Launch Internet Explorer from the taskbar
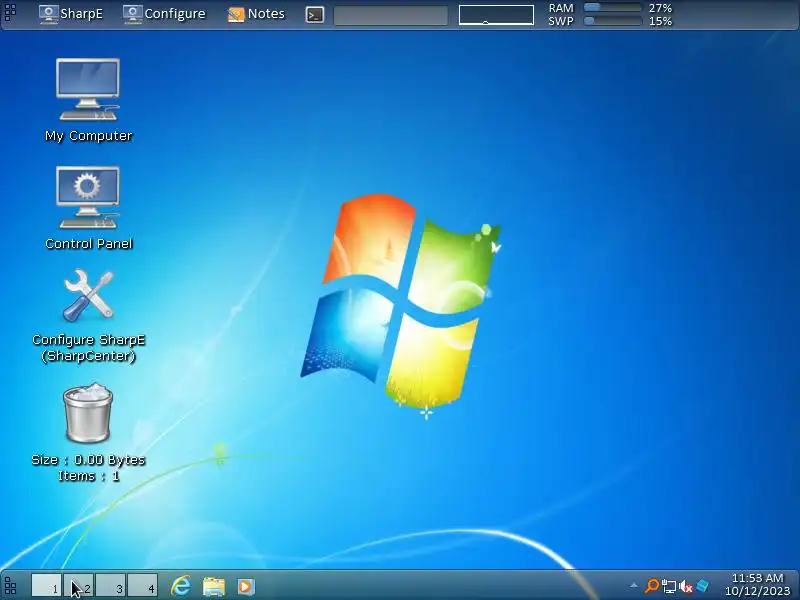This screenshot has height=600, width=800. coord(181,586)
